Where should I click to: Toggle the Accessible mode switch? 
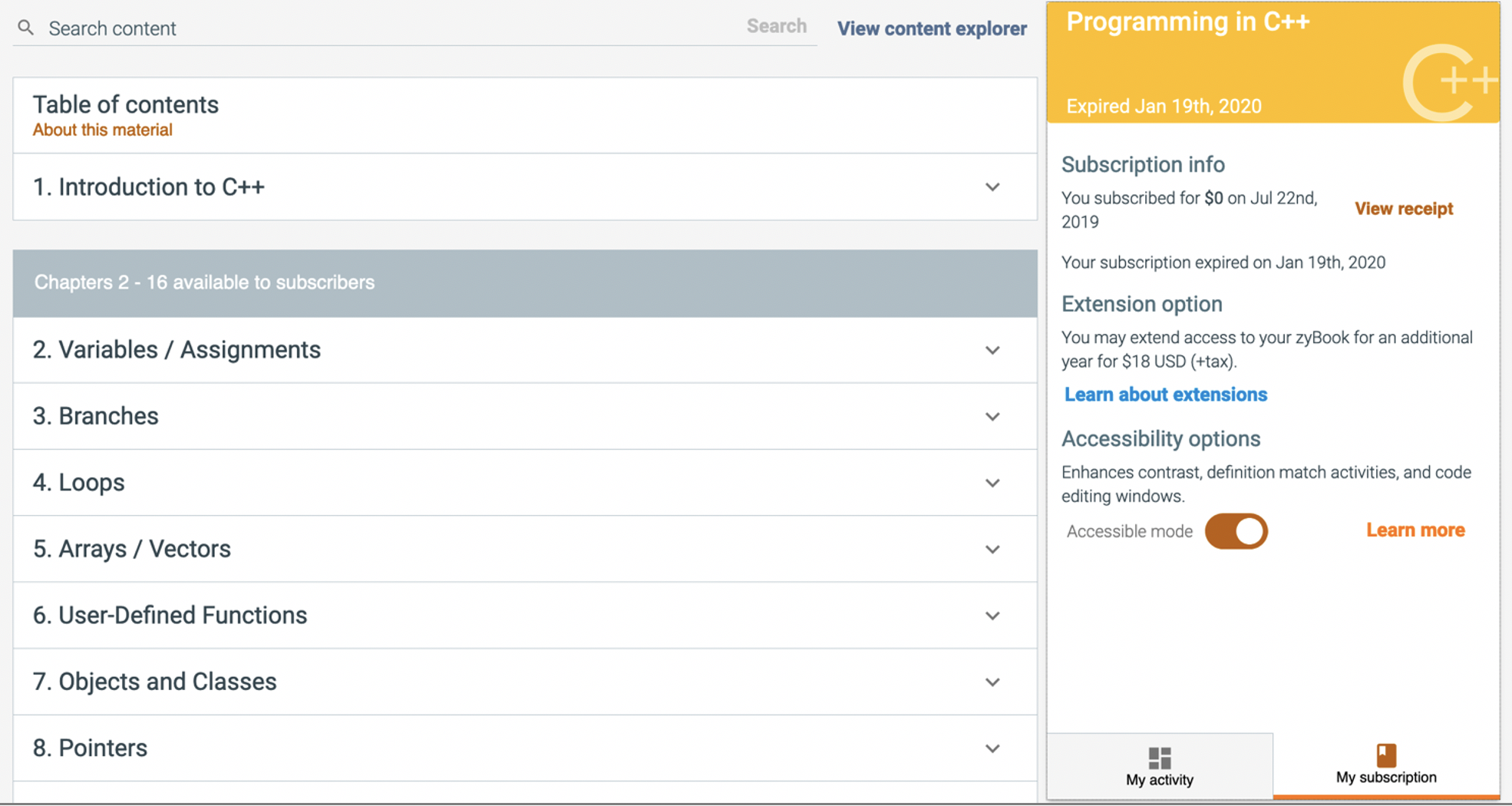point(1236,531)
